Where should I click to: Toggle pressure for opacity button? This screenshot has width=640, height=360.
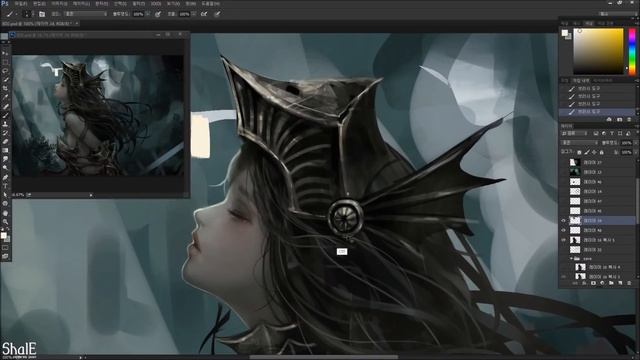point(158,14)
